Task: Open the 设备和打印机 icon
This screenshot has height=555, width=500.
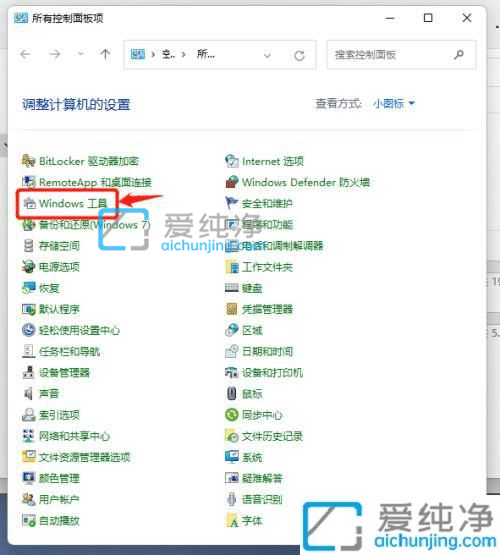Action: coord(232,373)
